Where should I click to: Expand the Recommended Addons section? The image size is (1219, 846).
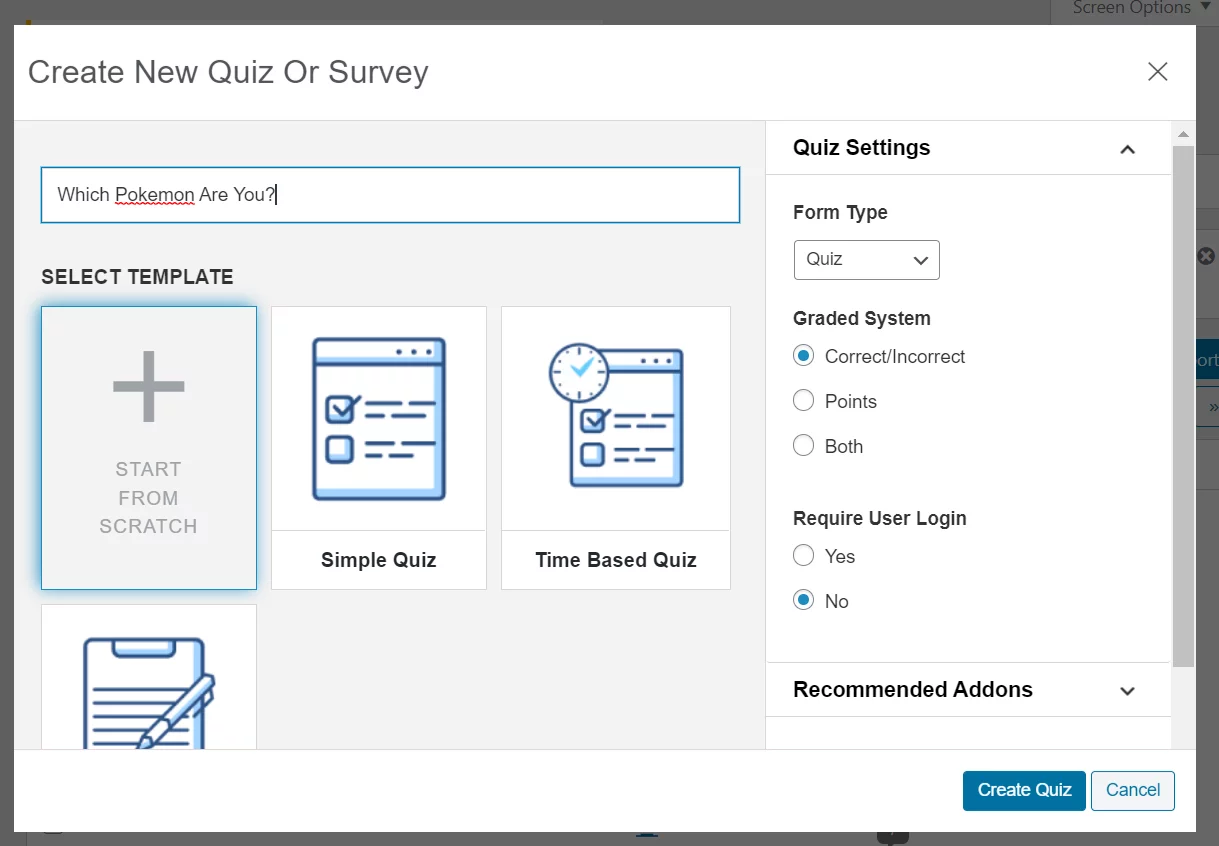(x=1127, y=690)
